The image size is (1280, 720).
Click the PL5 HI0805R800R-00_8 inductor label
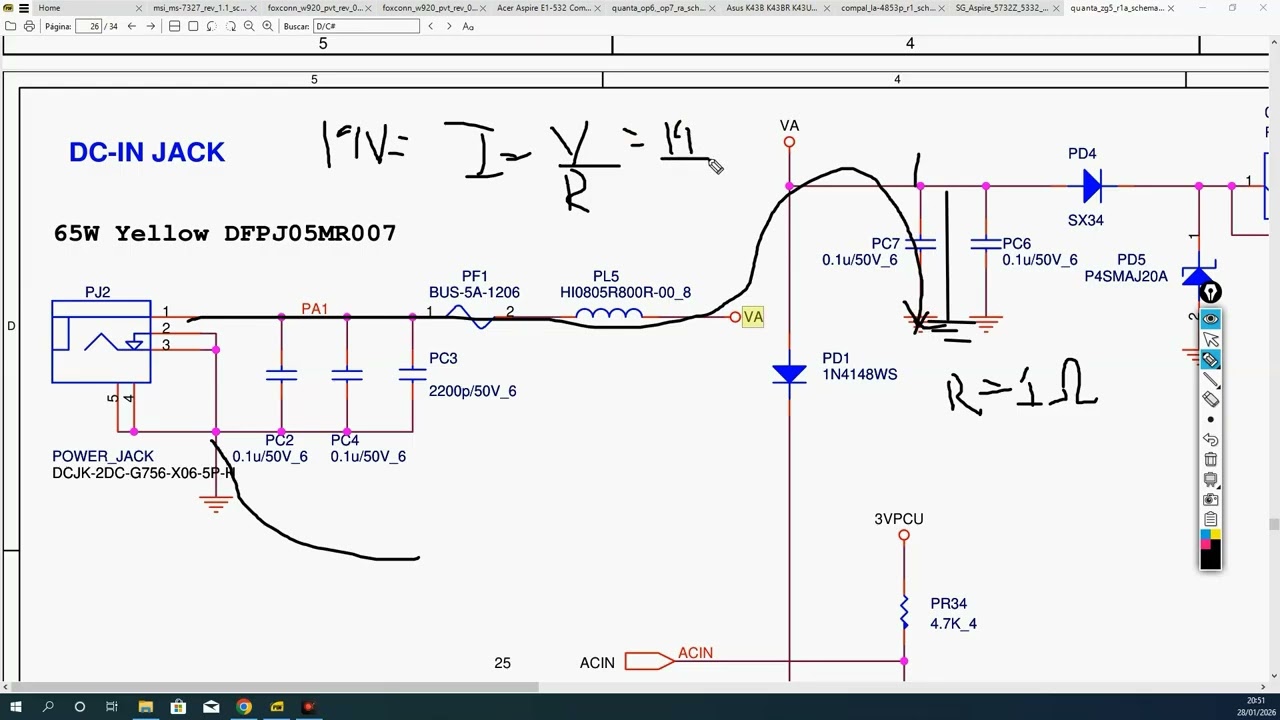(625, 284)
